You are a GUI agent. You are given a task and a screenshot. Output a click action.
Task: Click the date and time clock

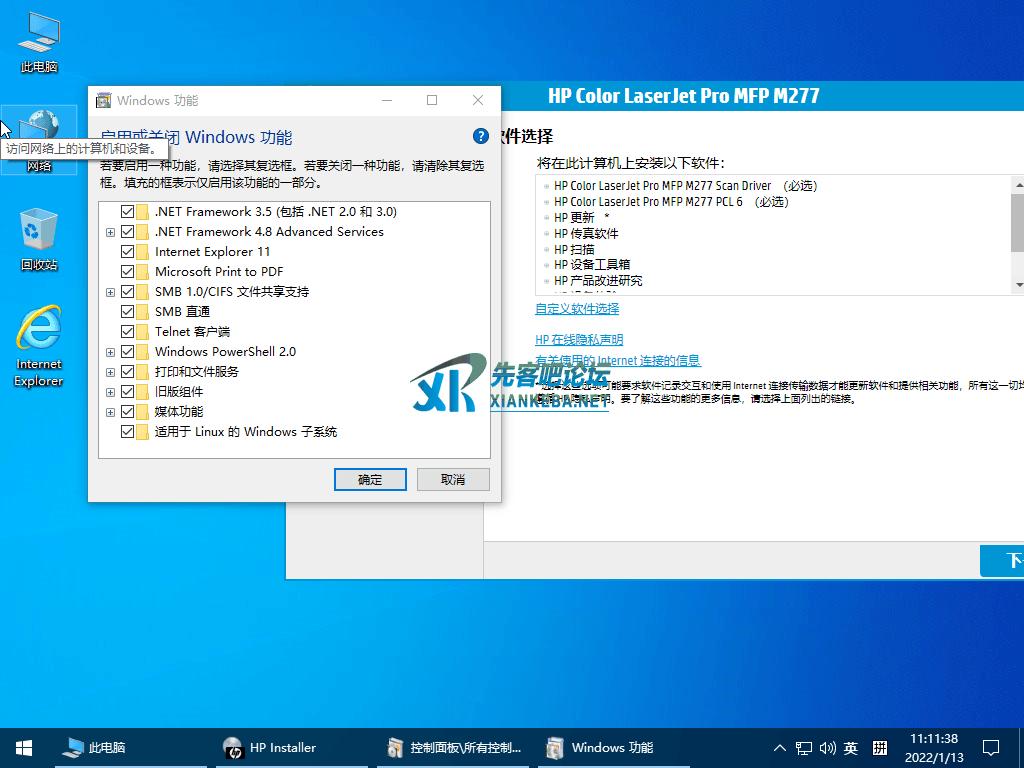tap(934, 748)
